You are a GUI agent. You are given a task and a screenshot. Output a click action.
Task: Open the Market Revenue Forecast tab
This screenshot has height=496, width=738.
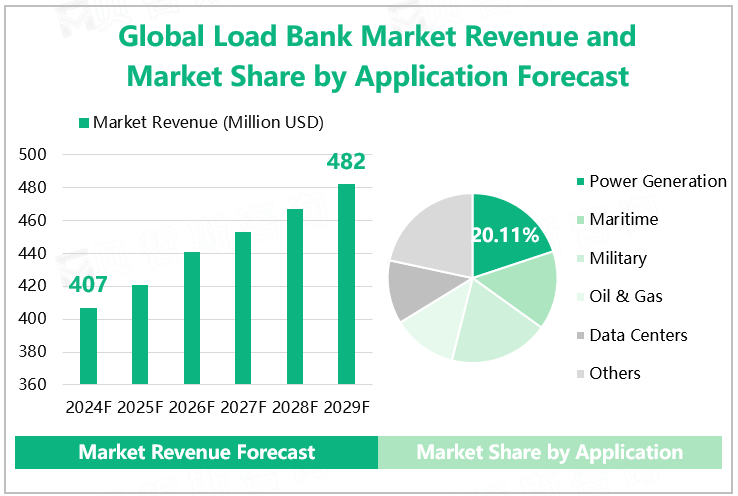(197, 452)
